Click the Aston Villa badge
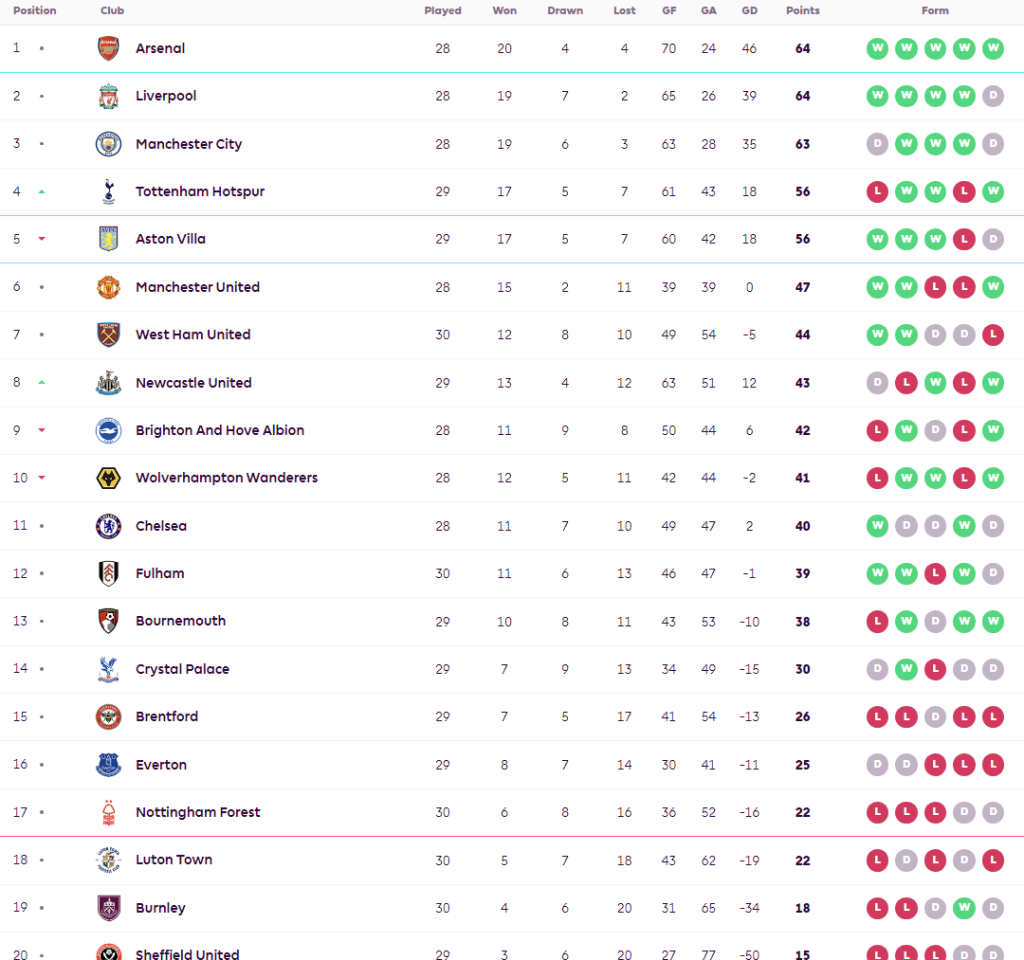The image size is (1024, 960). coord(108,239)
